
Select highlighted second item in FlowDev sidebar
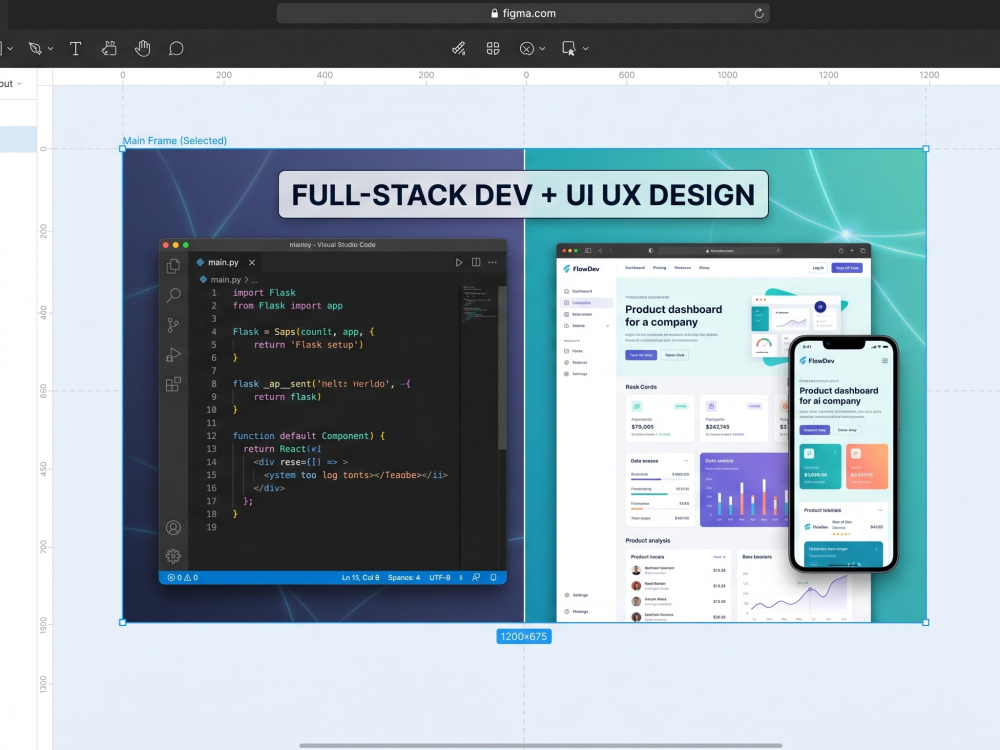[x=587, y=303]
